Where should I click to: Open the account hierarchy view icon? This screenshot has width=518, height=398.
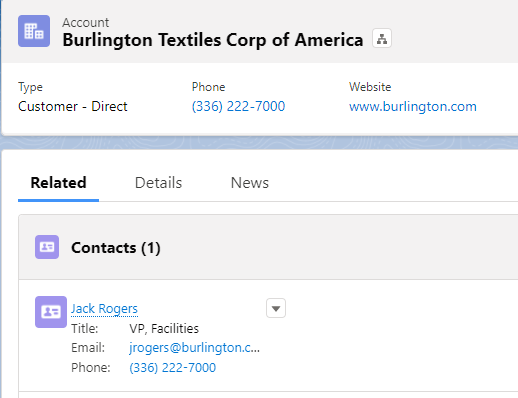click(382, 39)
